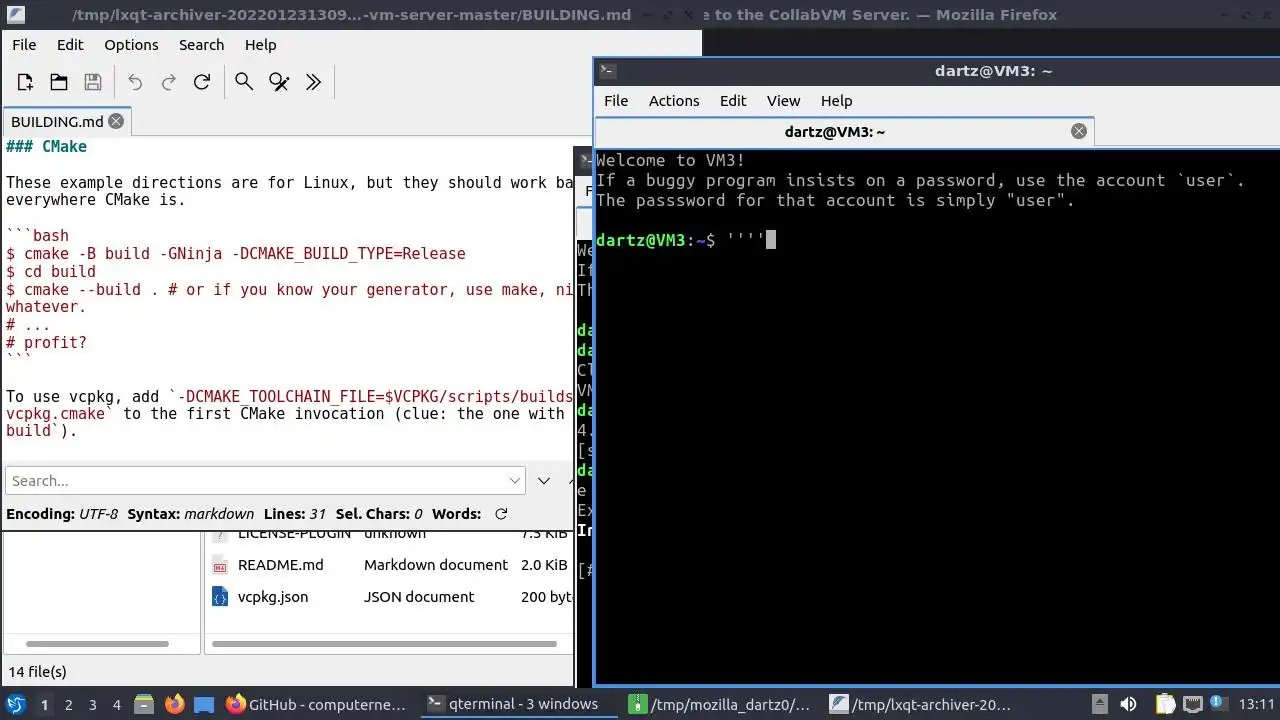Viewport: 1280px width, 720px height.
Task: Launch the file manager from the panel
Action: pos(143,704)
